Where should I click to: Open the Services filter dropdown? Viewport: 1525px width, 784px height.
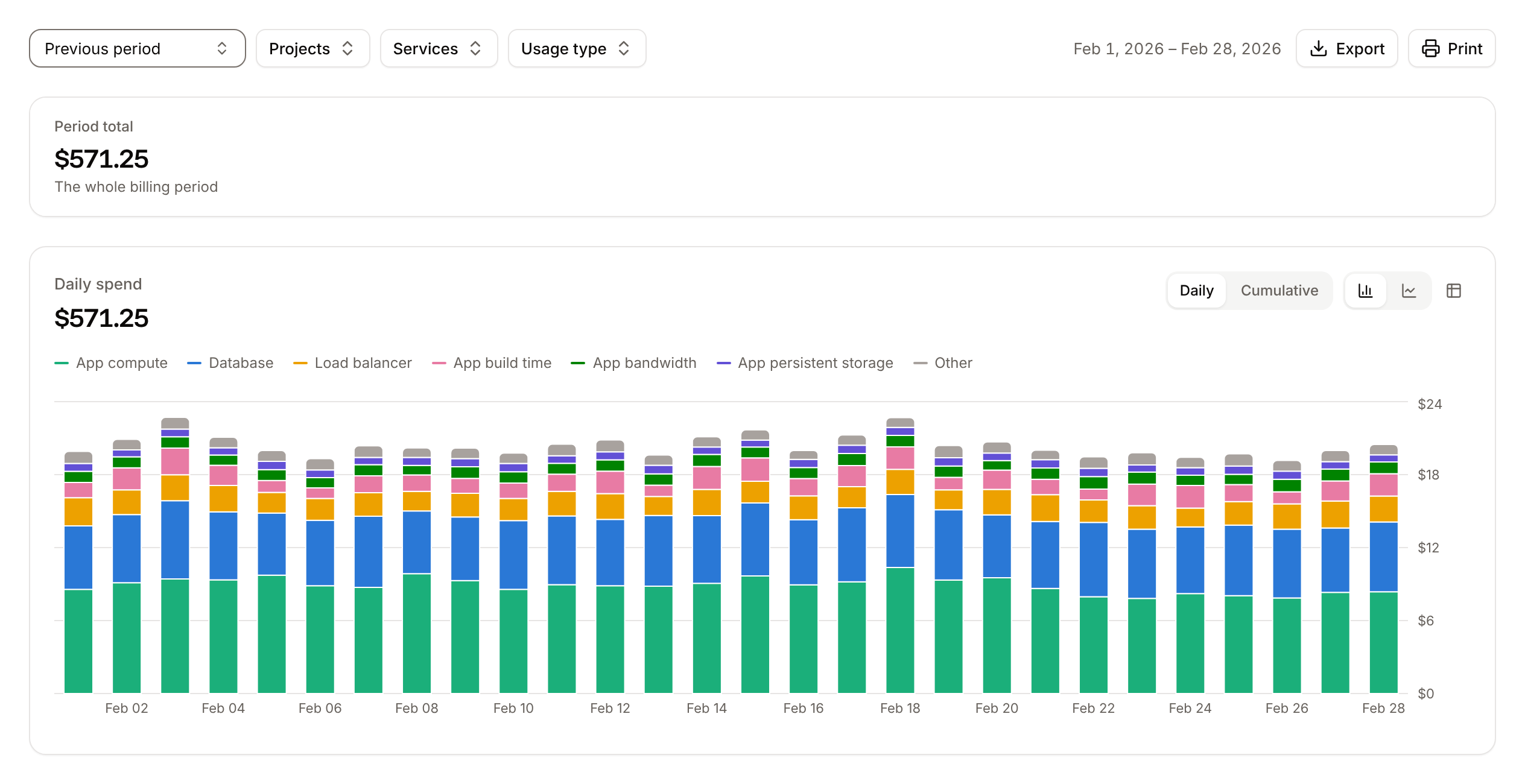click(439, 48)
